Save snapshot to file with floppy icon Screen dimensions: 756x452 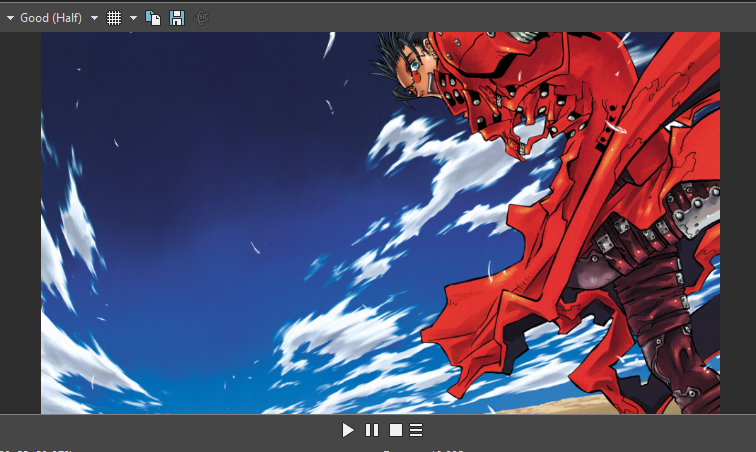point(177,18)
